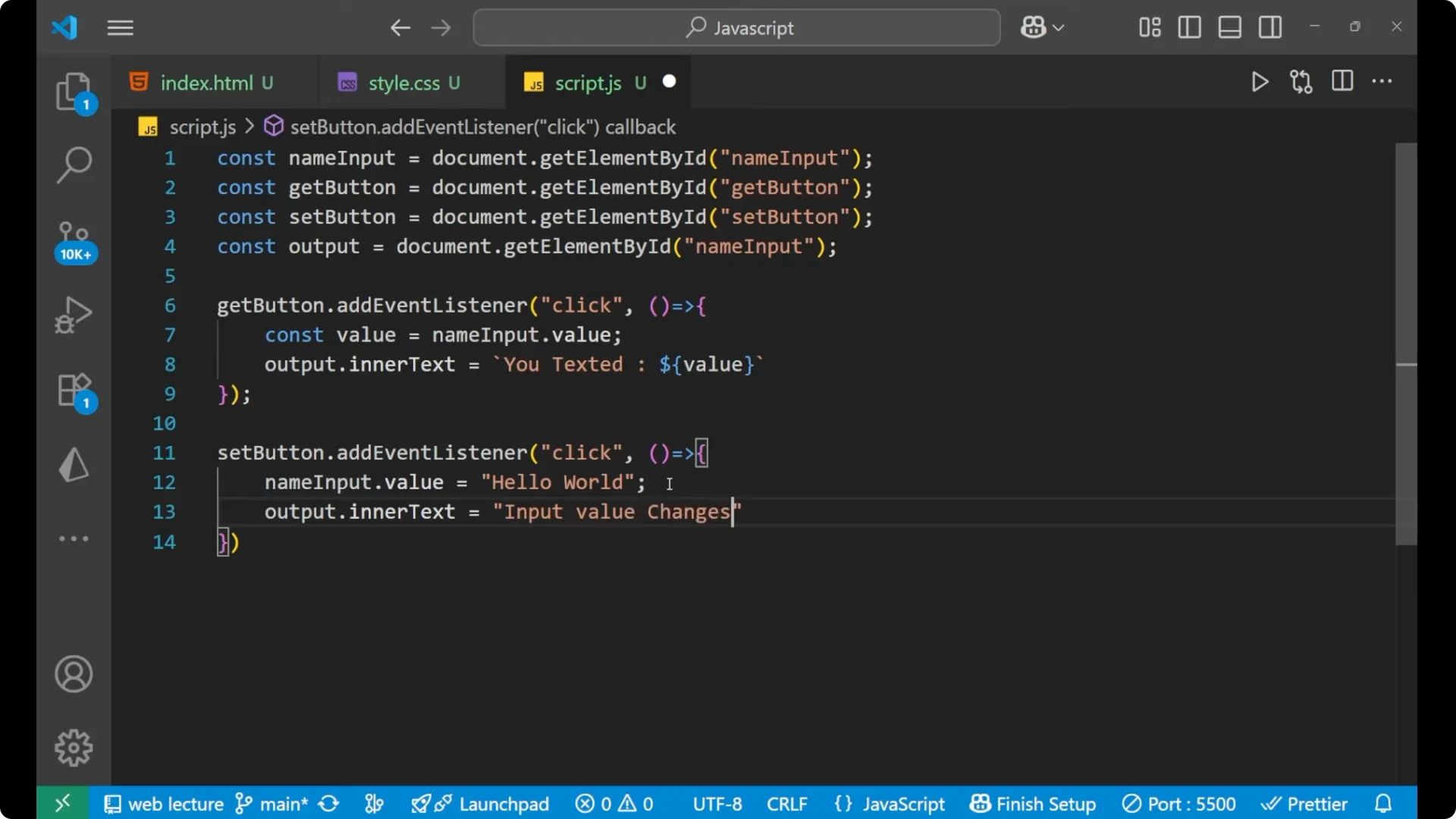
Task: Toggle the Primary Side Bar
Action: [x=1189, y=27]
